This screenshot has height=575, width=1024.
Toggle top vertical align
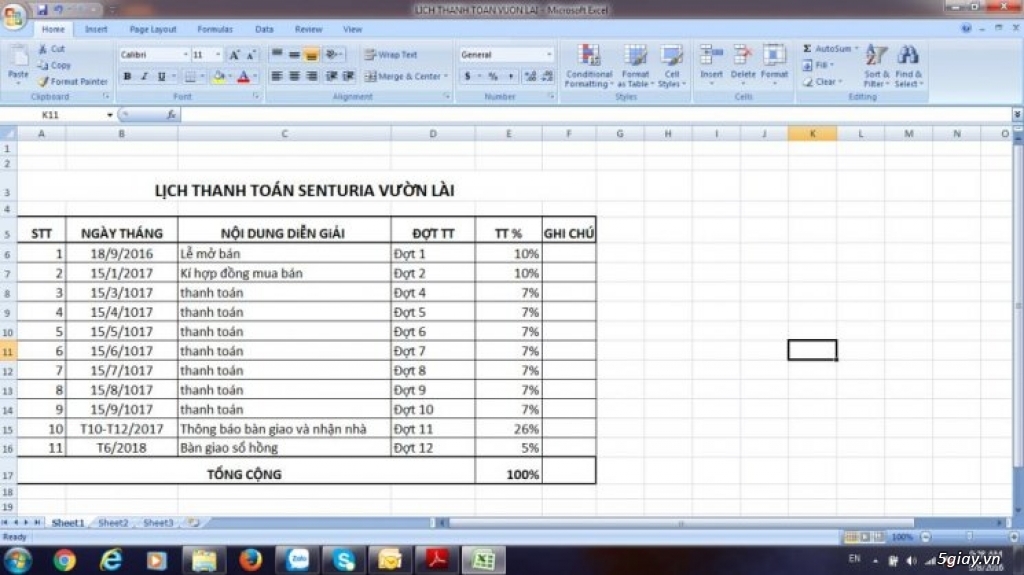(277, 55)
